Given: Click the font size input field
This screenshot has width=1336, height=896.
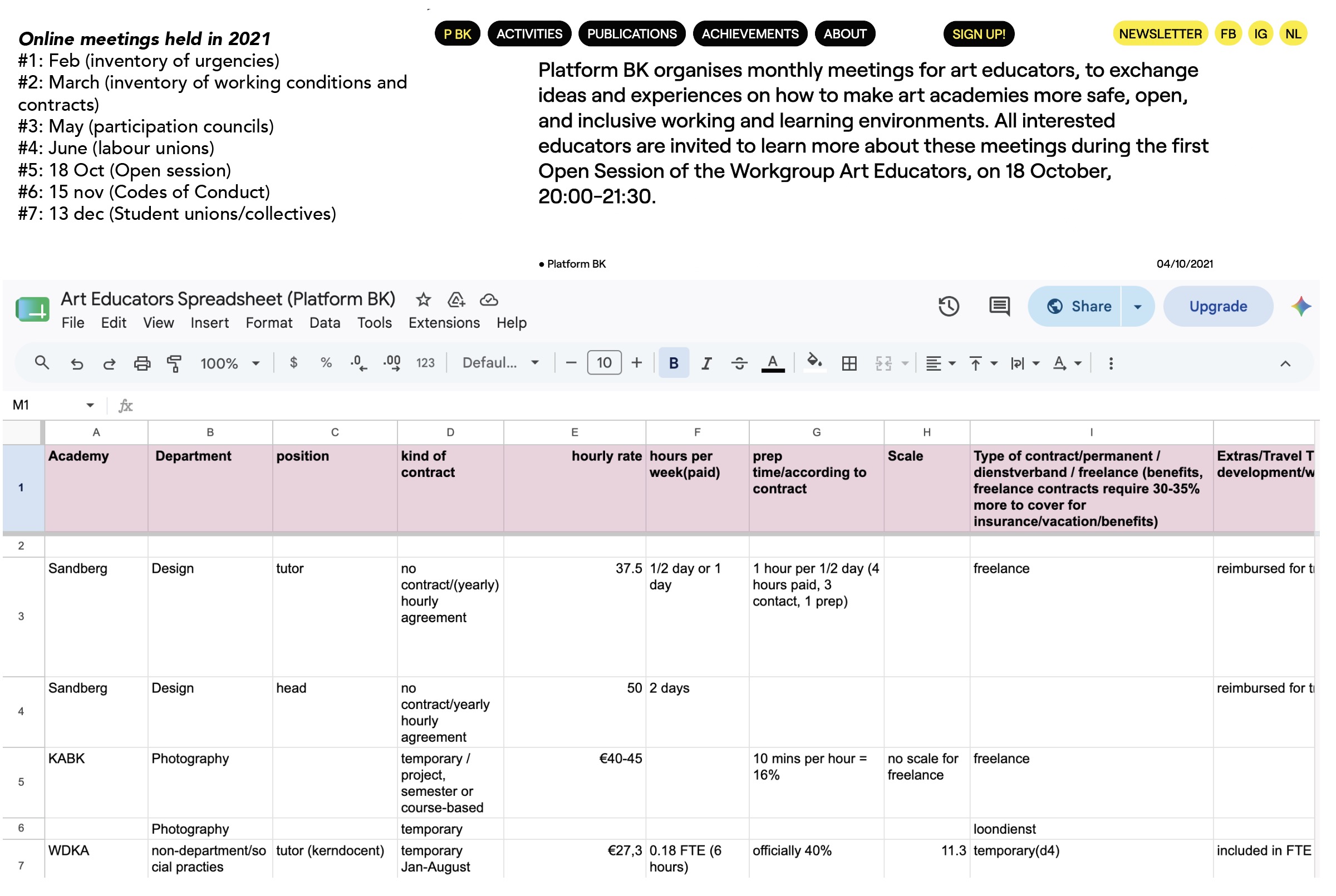Looking at the screenshot, I should (604, 363).
